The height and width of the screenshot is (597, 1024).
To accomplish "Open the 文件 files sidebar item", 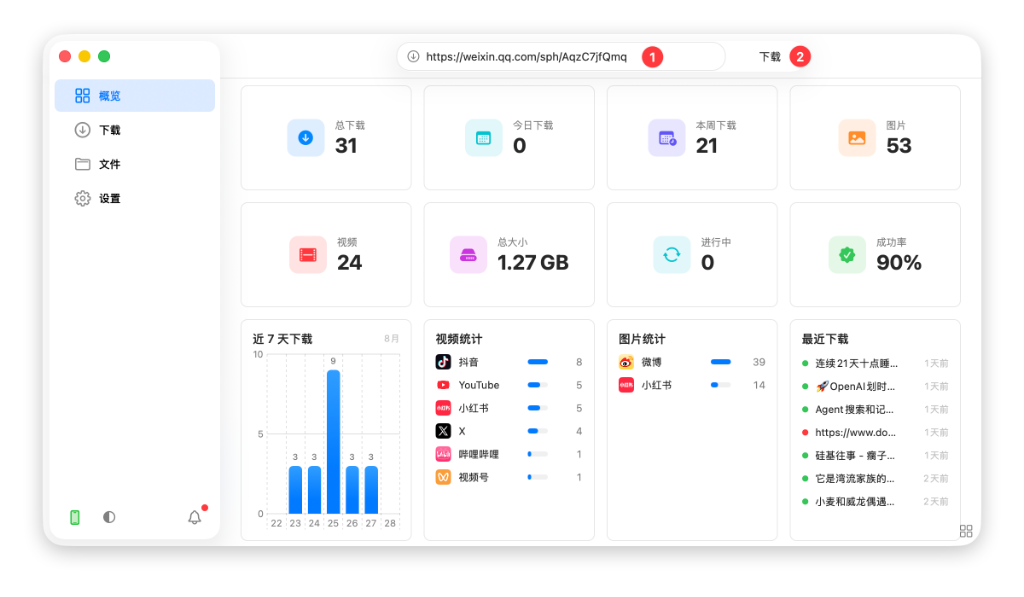I will 135,164.
